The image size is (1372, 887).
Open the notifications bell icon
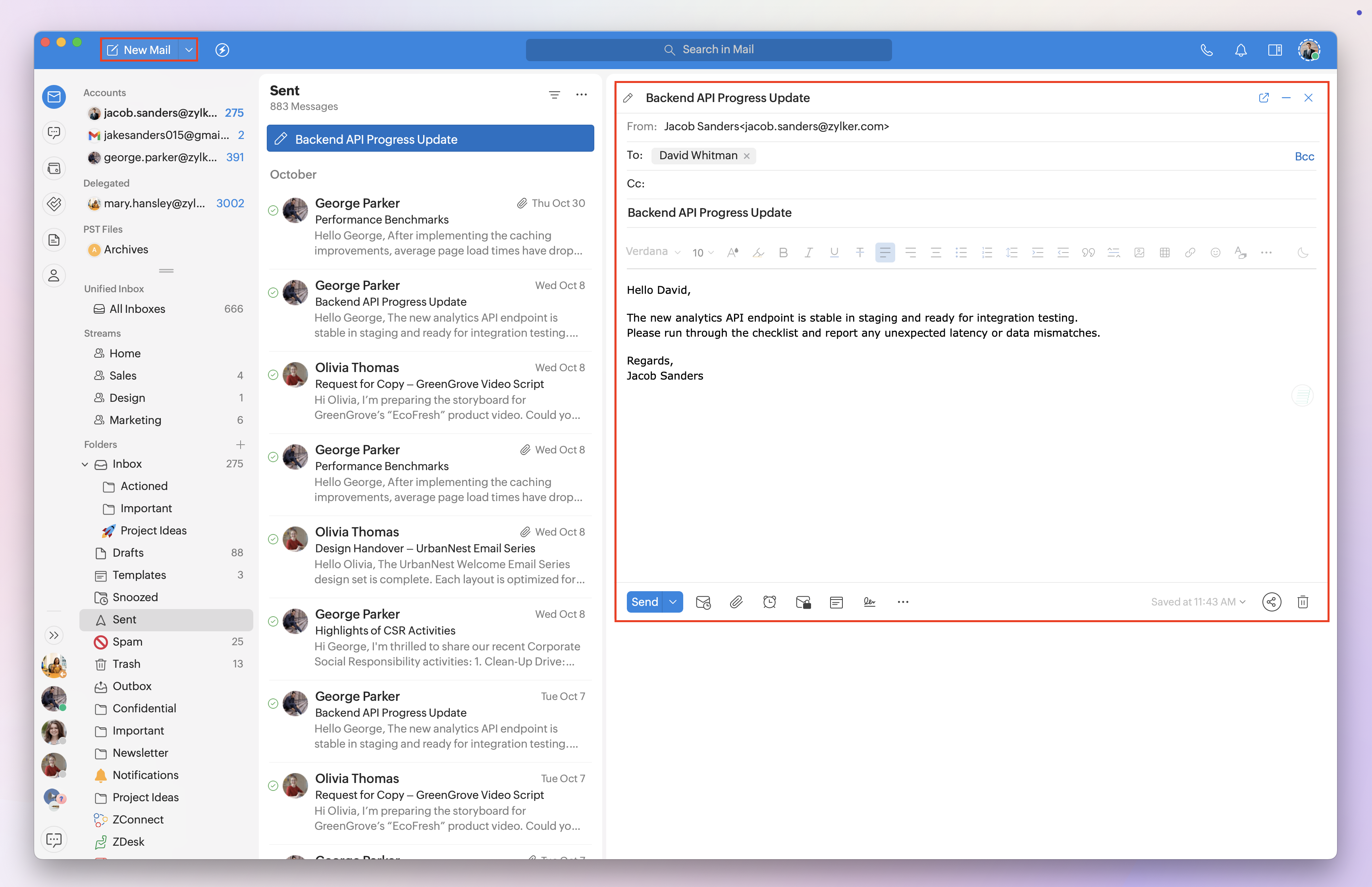[x=1241, y=50]
